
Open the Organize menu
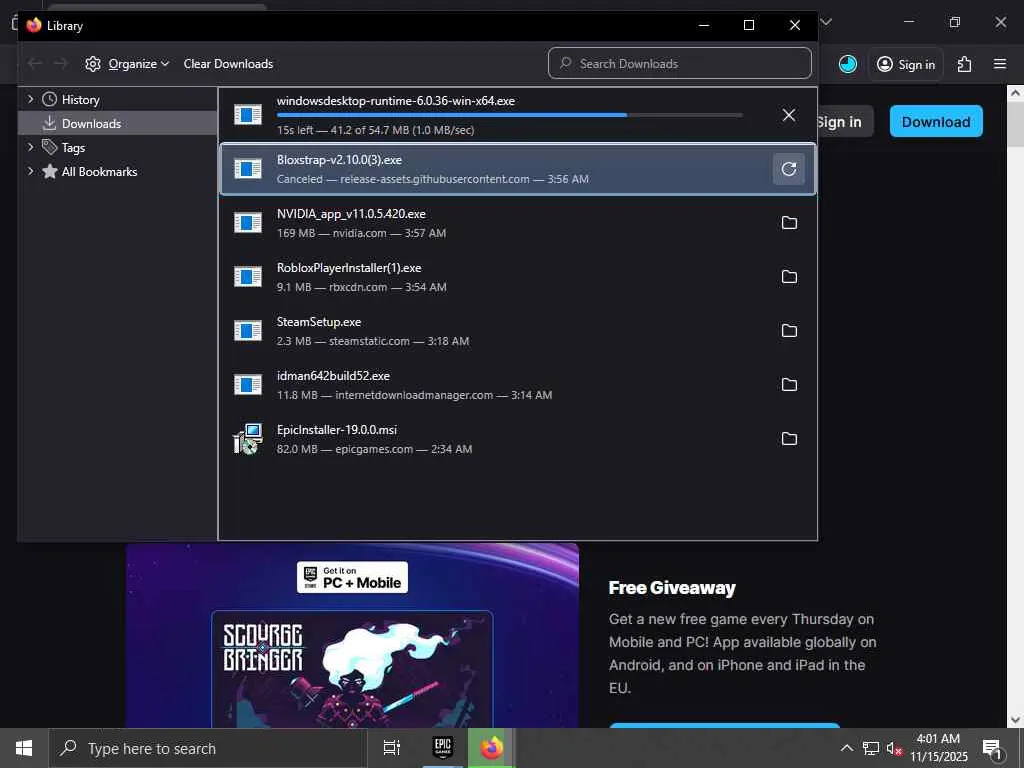click(127, 63)
